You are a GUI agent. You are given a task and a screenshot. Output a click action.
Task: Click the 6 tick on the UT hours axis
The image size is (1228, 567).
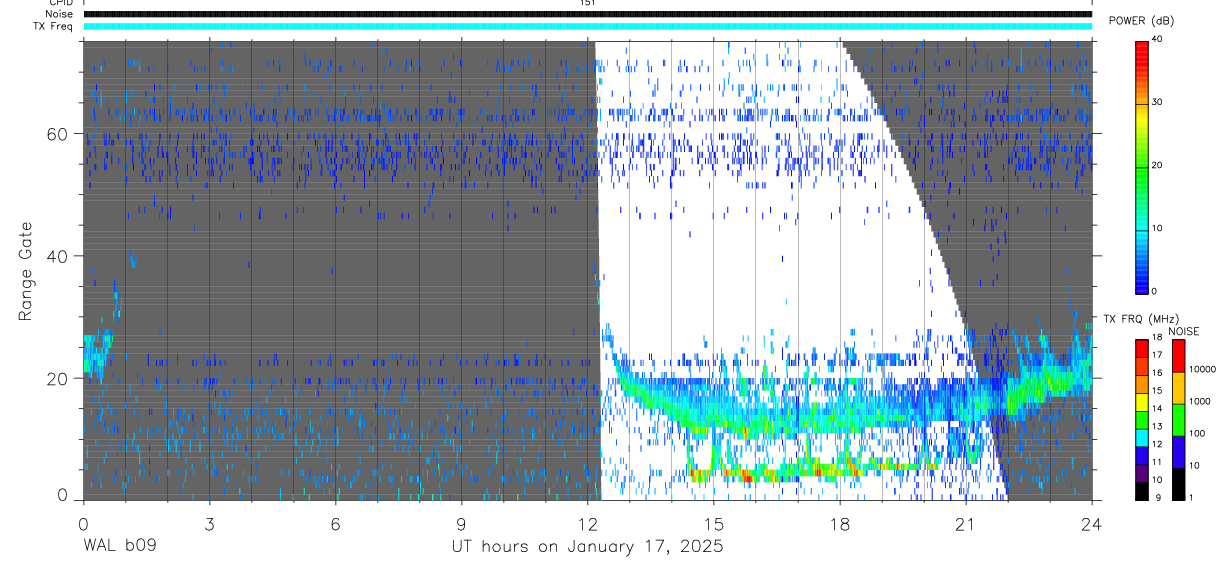tap(335, 523)
